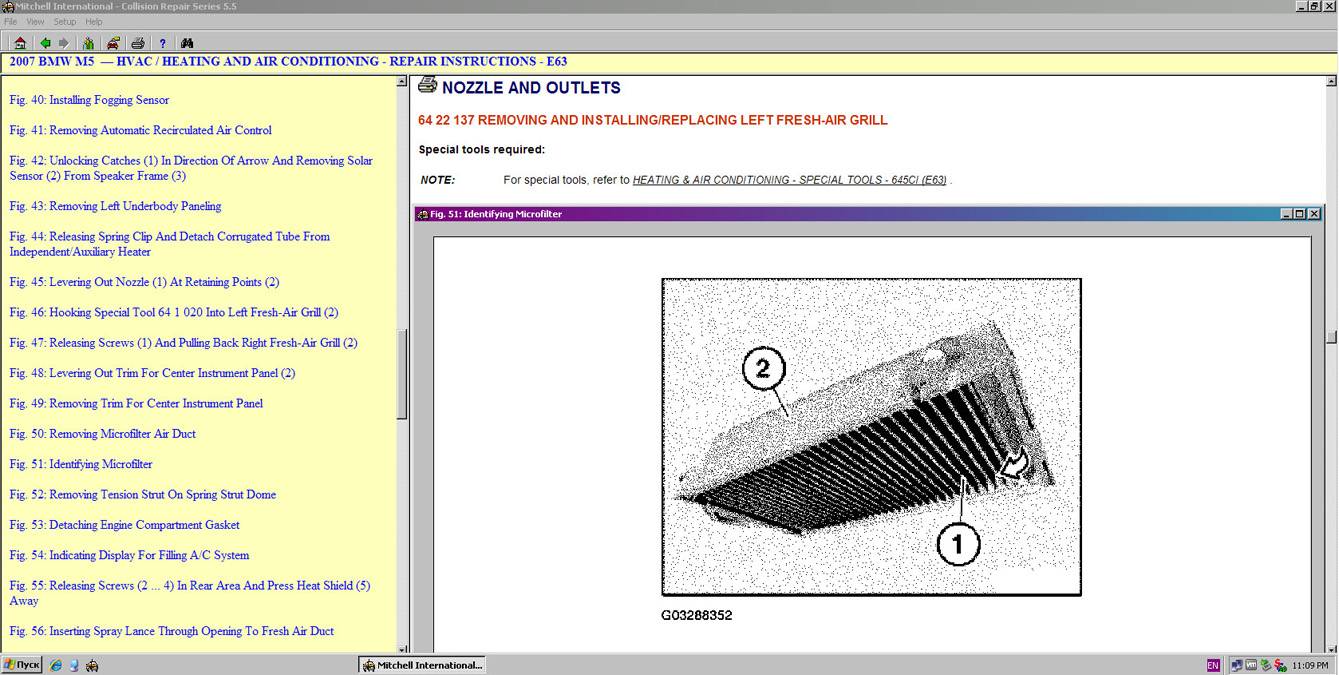Click printer icon beside Nozzle and Outlets

427,86
